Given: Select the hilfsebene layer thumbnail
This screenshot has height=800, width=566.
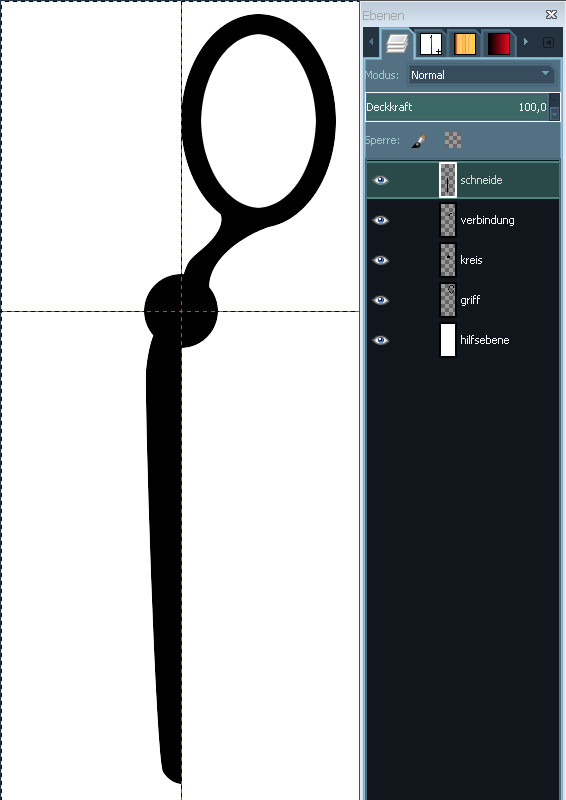Looking at the screenshot, I should [448, 340].
